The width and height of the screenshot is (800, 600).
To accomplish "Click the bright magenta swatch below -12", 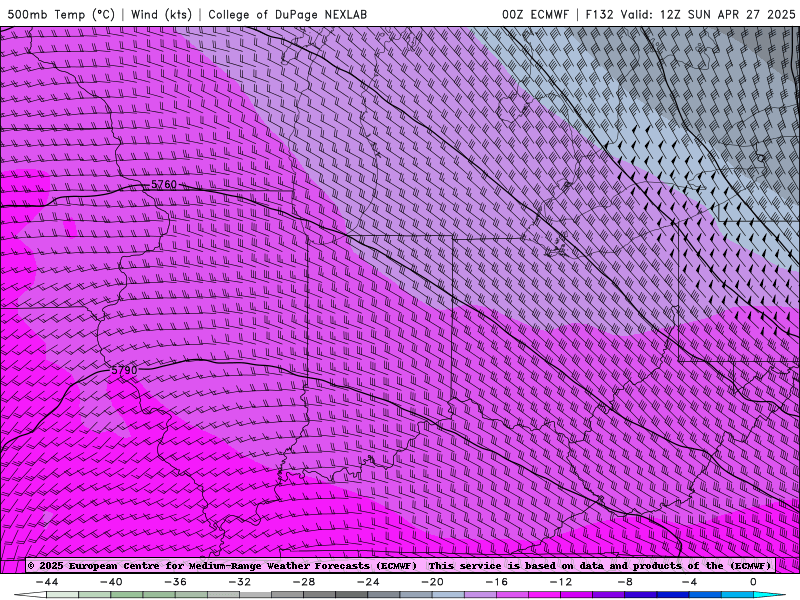I will [545, 595].
